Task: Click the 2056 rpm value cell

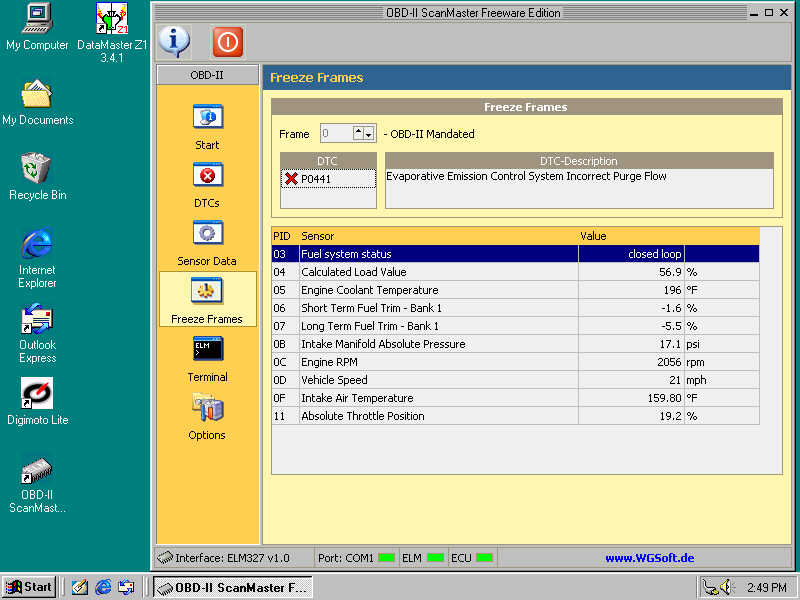Action: click(631, 362)
